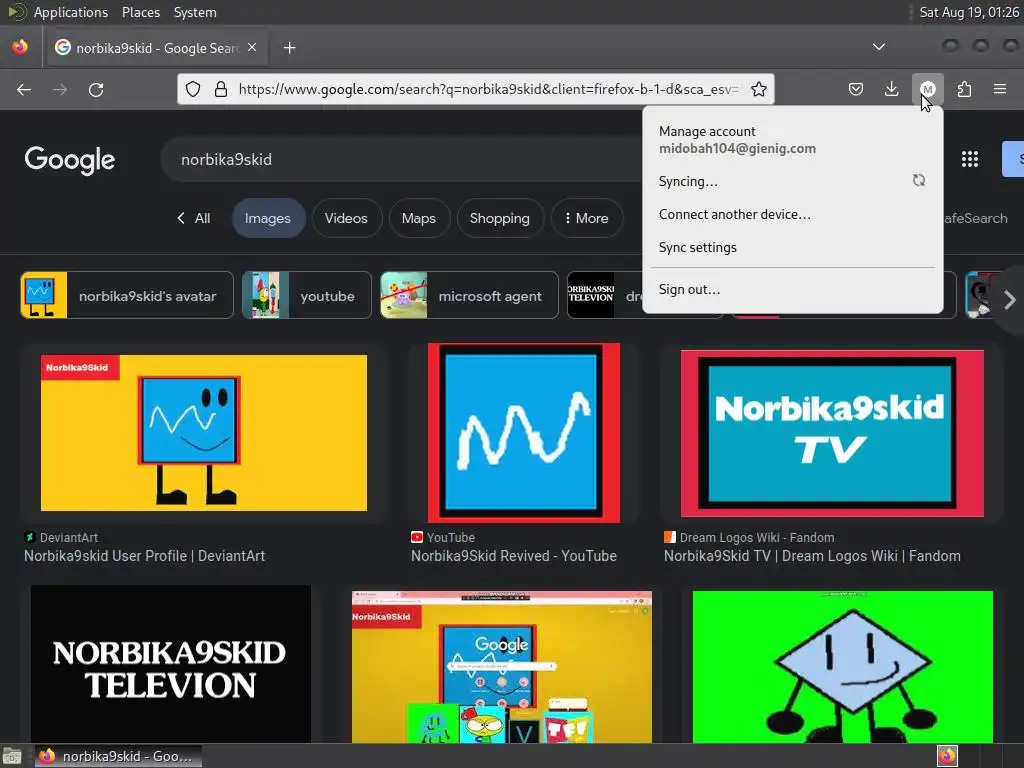Viewport: 1024px width, 768px height.
Task: Open the Norbika9skid TV image thumbnail
Action: [832, 434]
